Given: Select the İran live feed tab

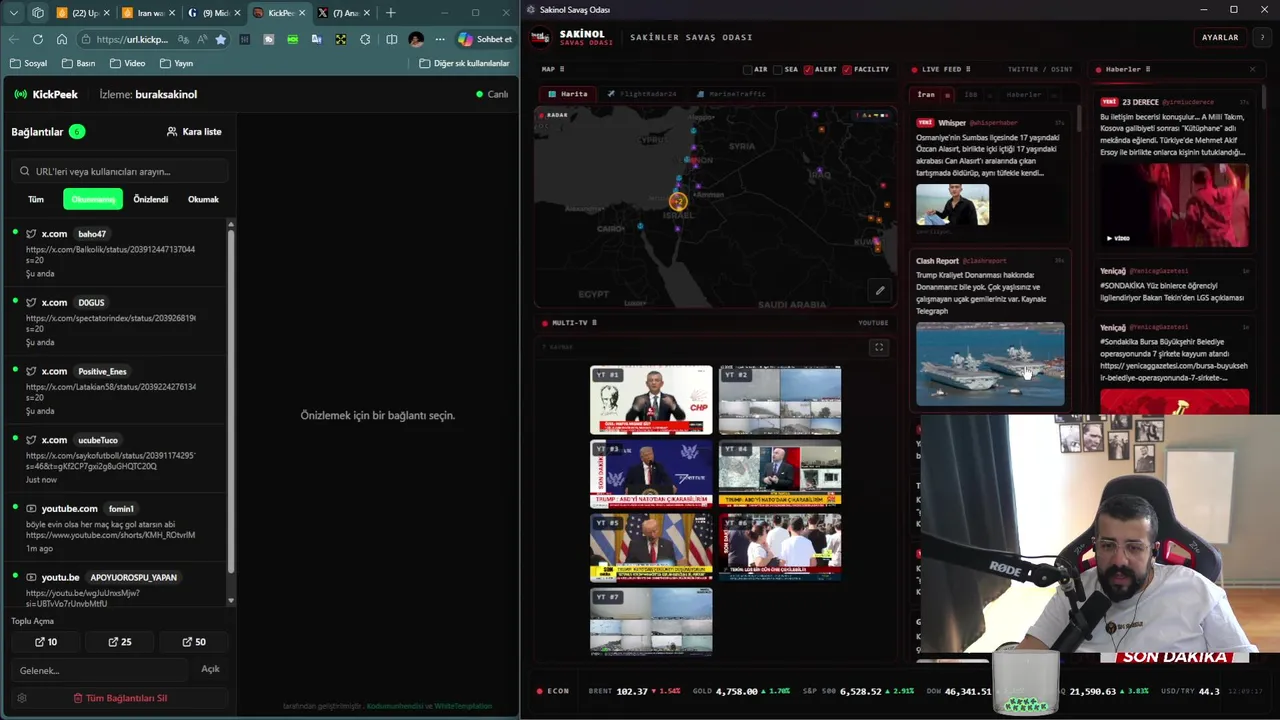Looking at the screenshot, I should click(x=926, y=95).
